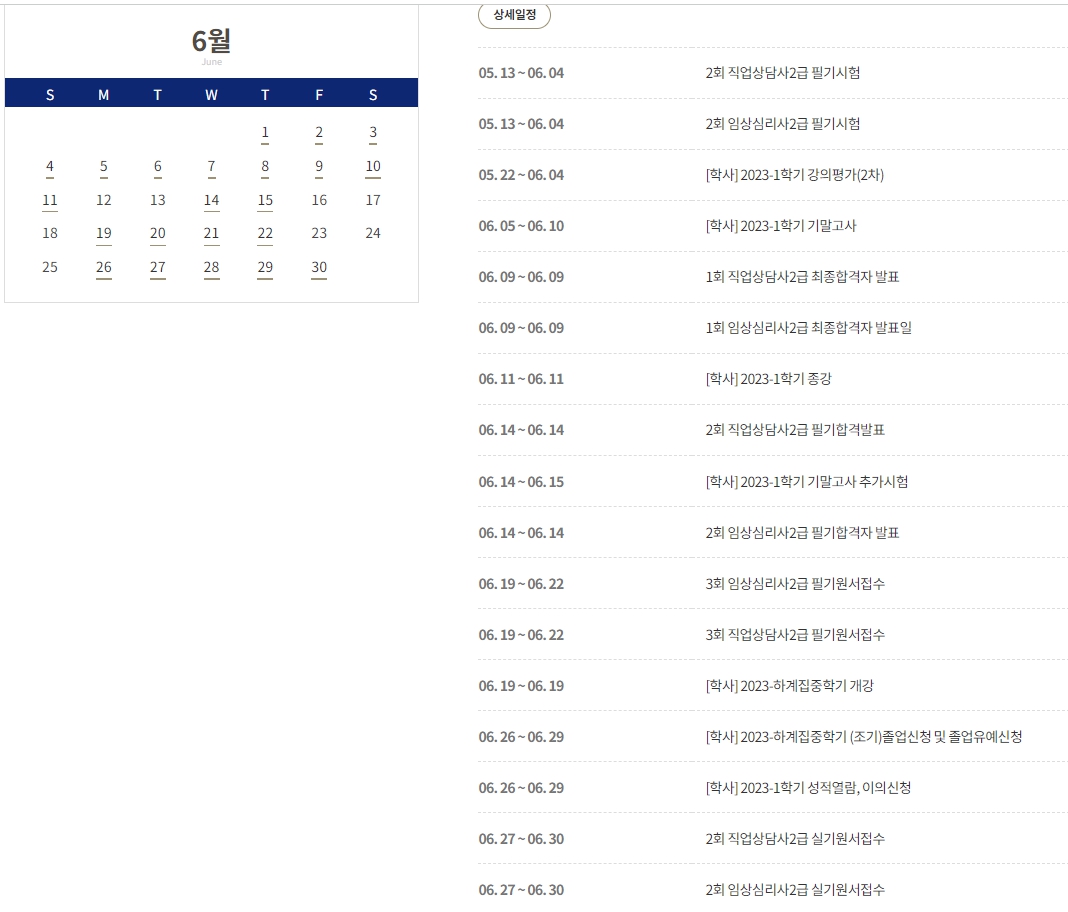Select June 7 in the calendar

click(x=211, y=167)
